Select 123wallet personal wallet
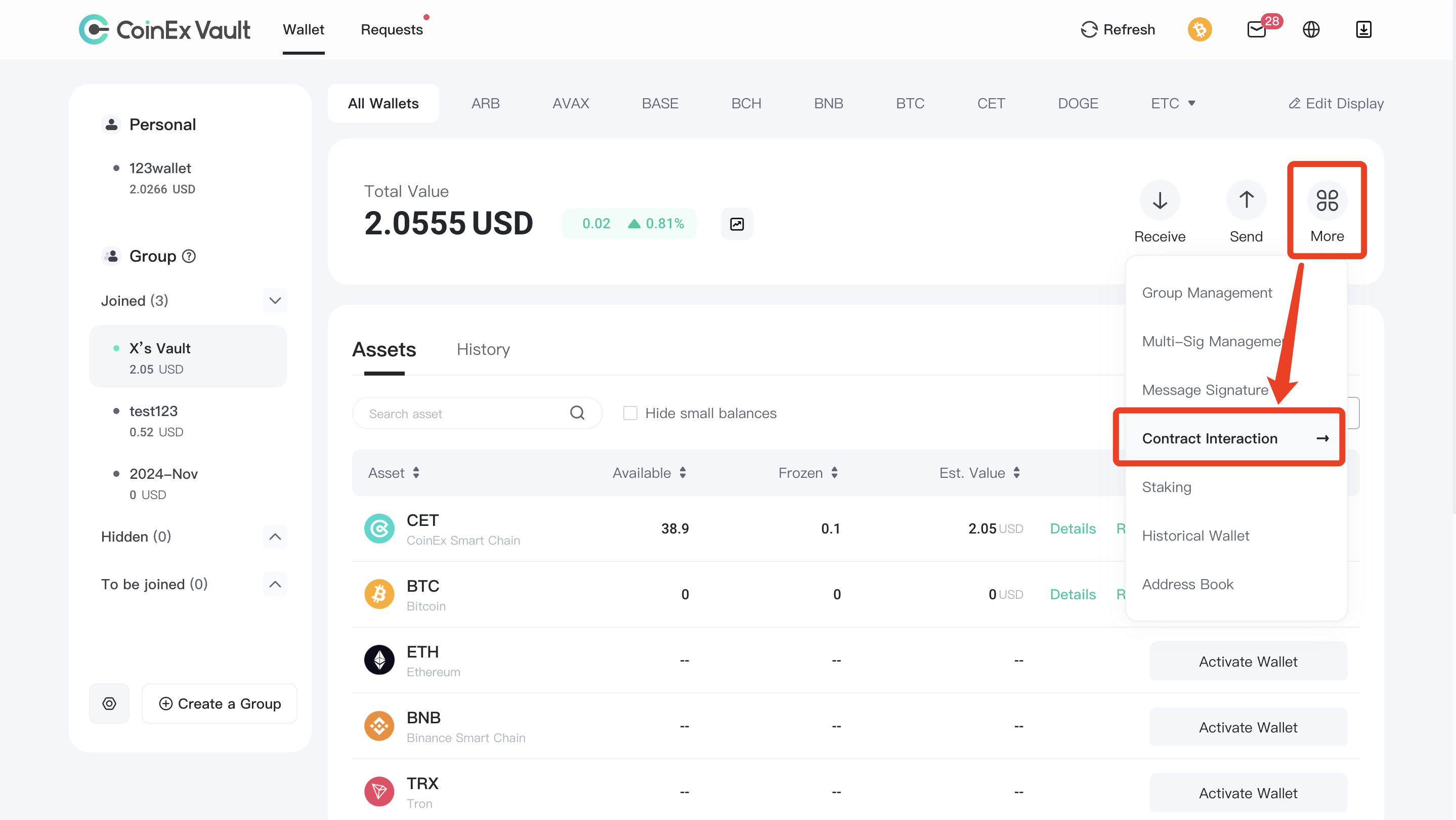Viewport: 1456px width, 820px height. [188, 178]
